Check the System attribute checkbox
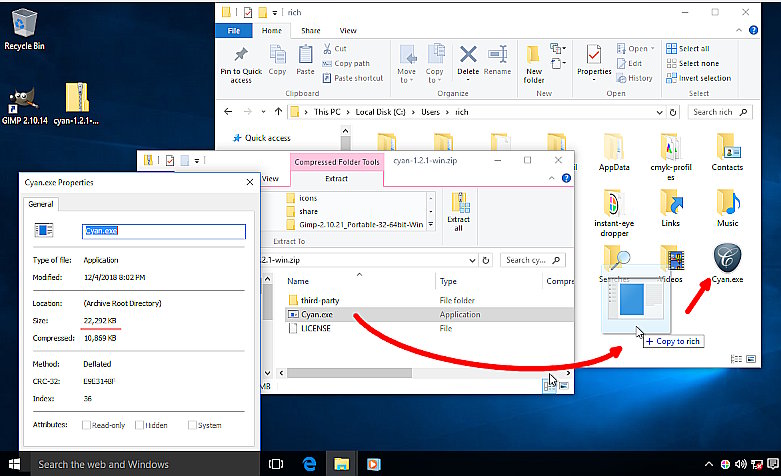781x476 pixels. click(190, 425)
